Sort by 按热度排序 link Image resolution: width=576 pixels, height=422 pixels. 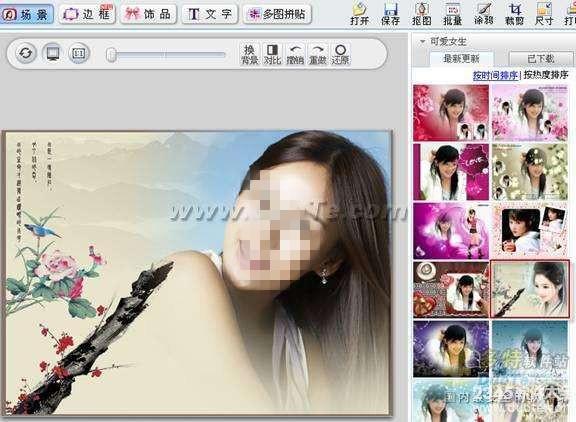[x=546, y=75]
